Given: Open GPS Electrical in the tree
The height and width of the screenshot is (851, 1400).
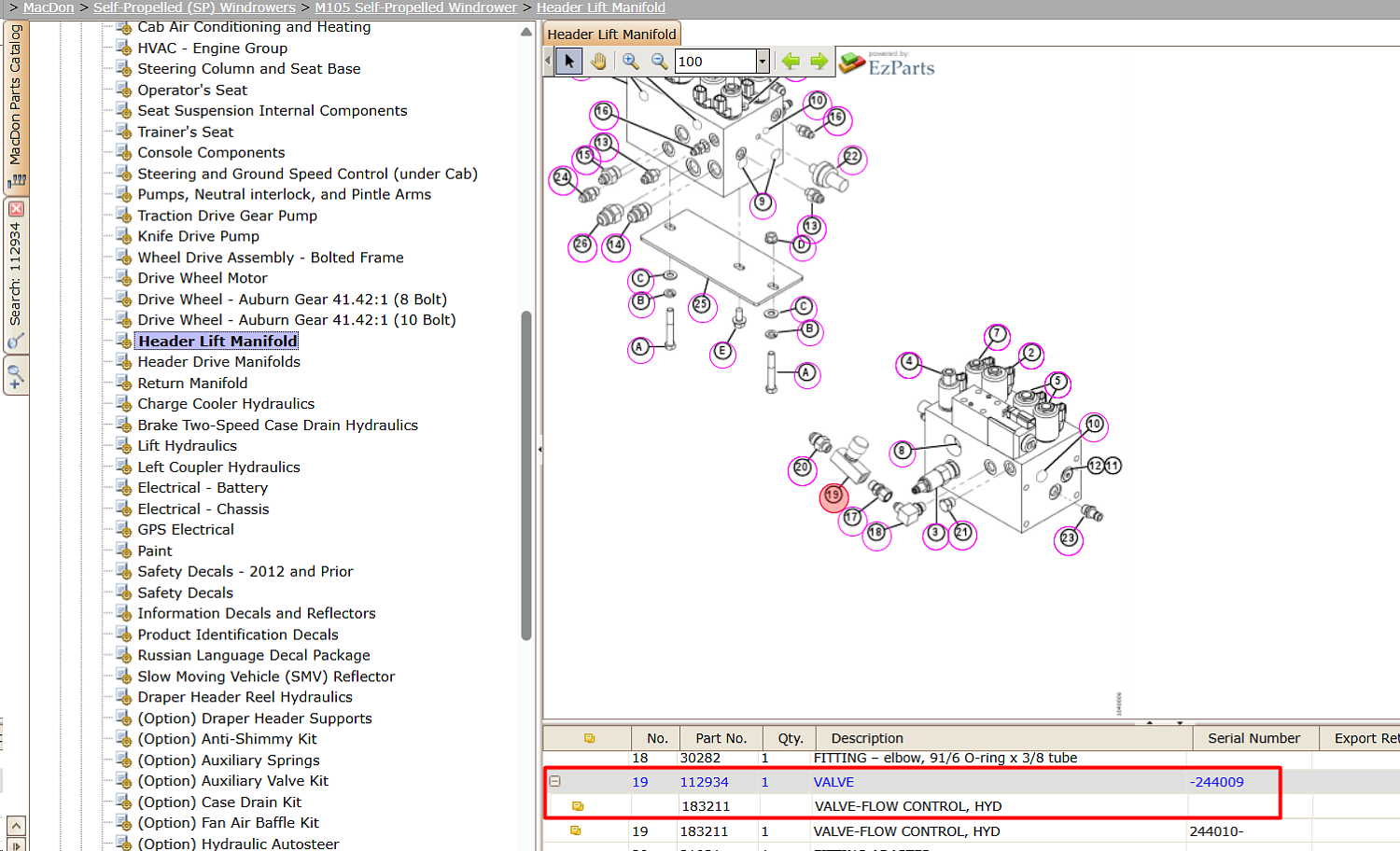Looking at the screenshot, I should [186, 530].
